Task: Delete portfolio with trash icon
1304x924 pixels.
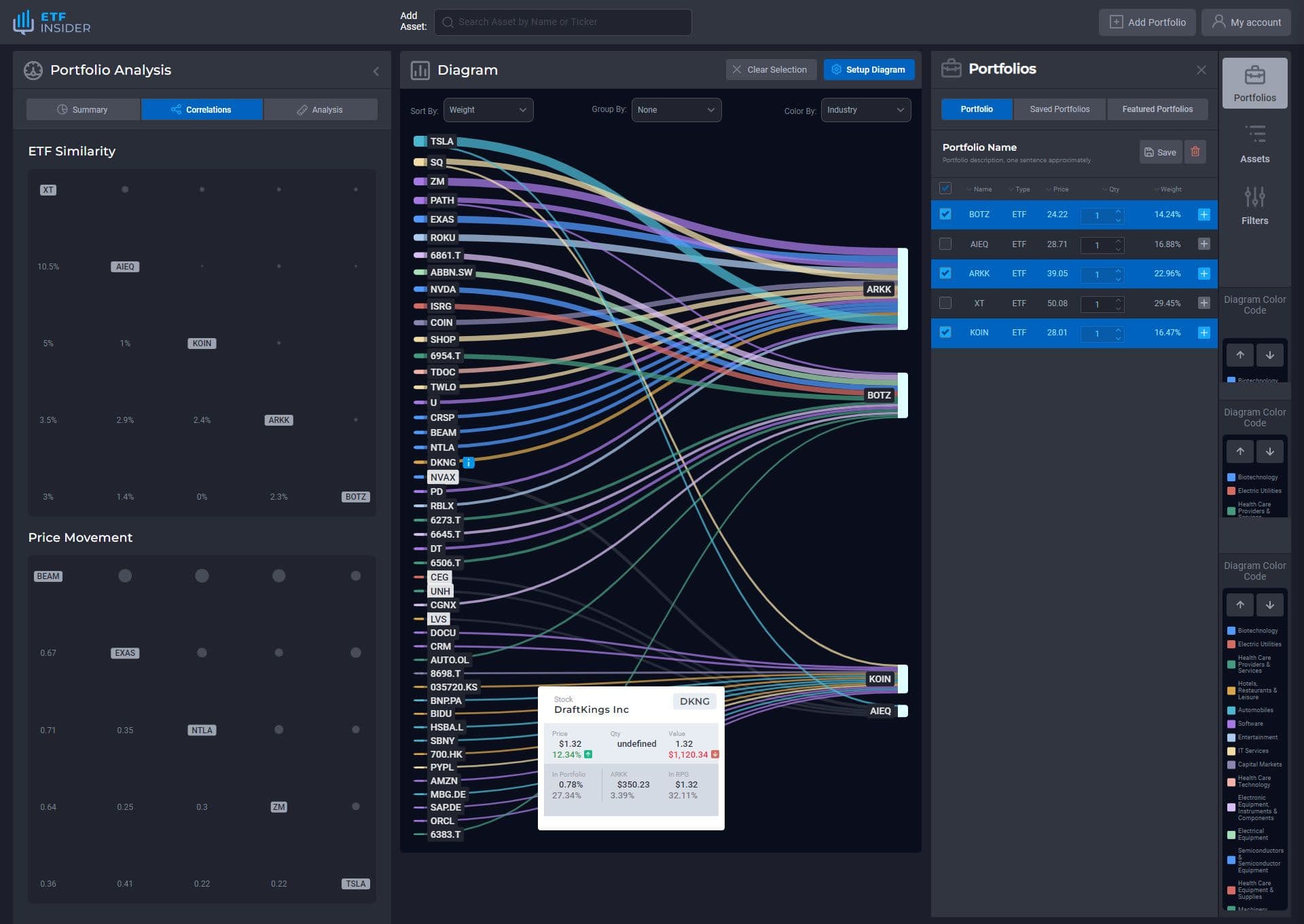Action: click(x=1195, y=151)
